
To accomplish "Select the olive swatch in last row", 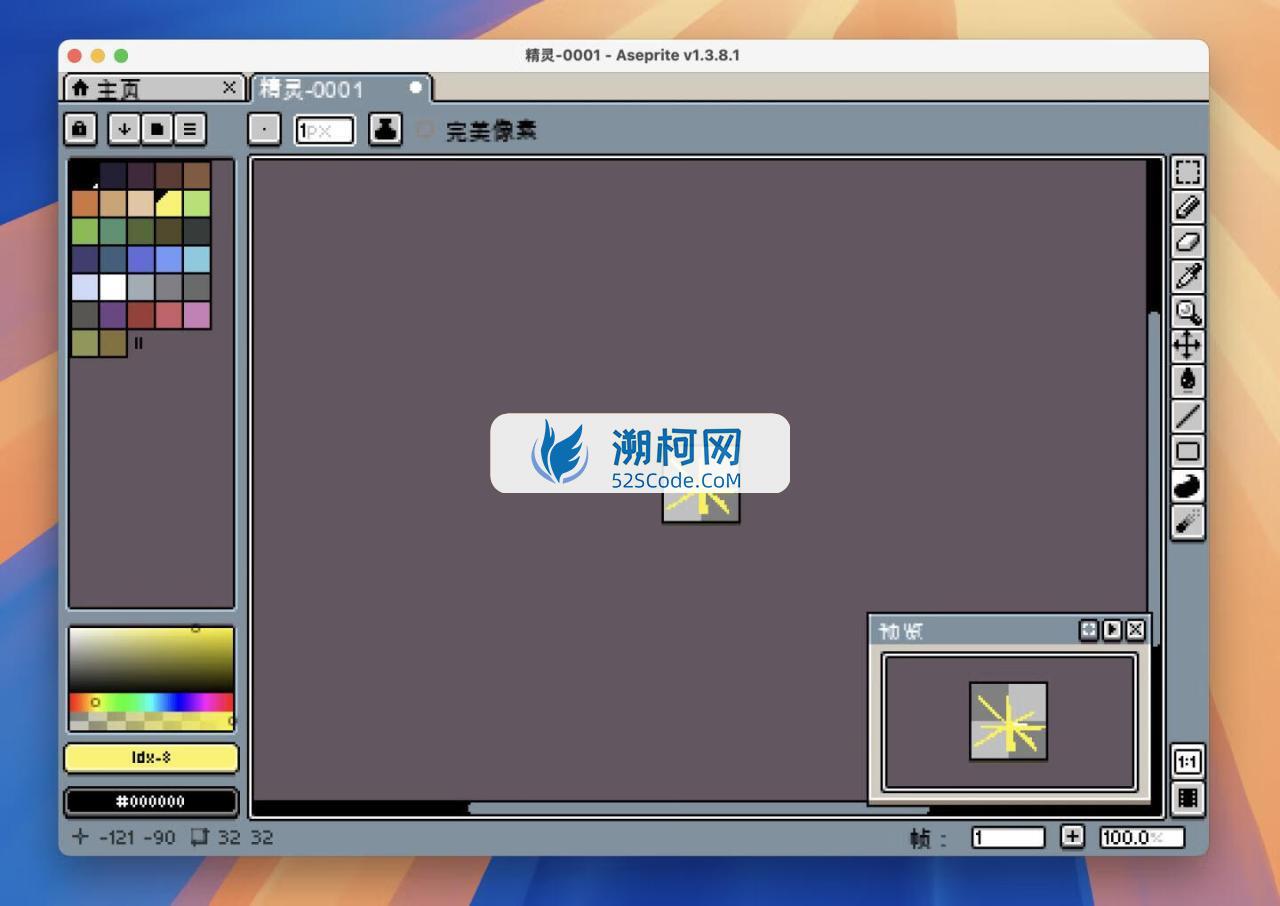I will (85, 343).
